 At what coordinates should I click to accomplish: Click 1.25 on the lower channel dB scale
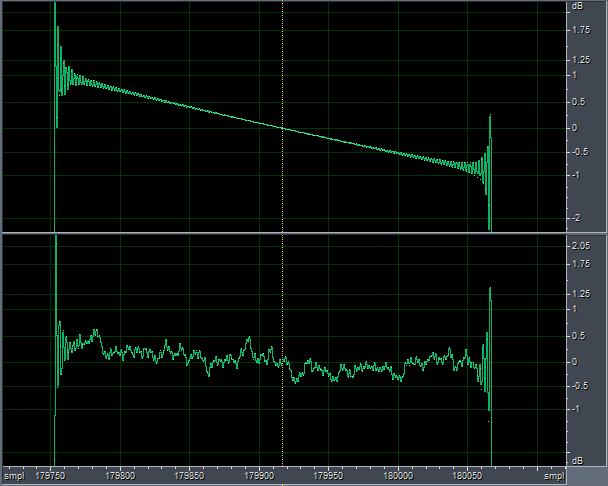point(581,294)
